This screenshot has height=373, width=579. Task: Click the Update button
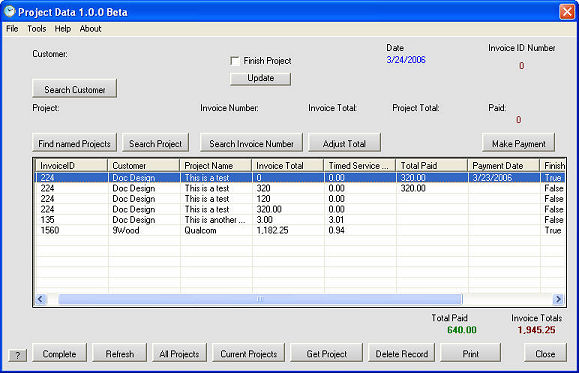coord(260,78)
